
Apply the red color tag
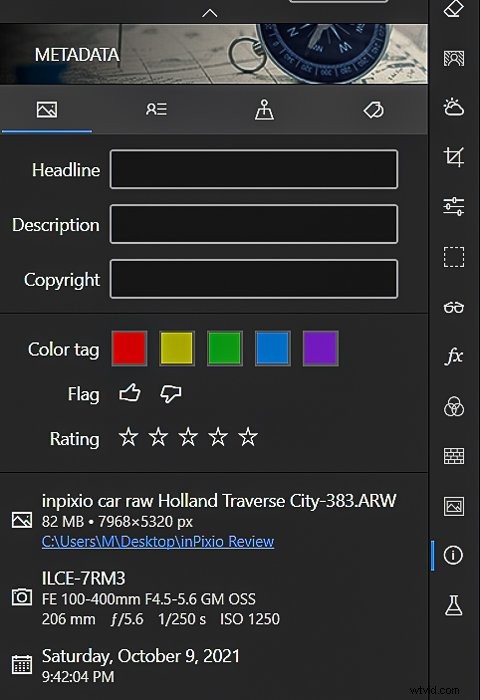coord(129,348)
